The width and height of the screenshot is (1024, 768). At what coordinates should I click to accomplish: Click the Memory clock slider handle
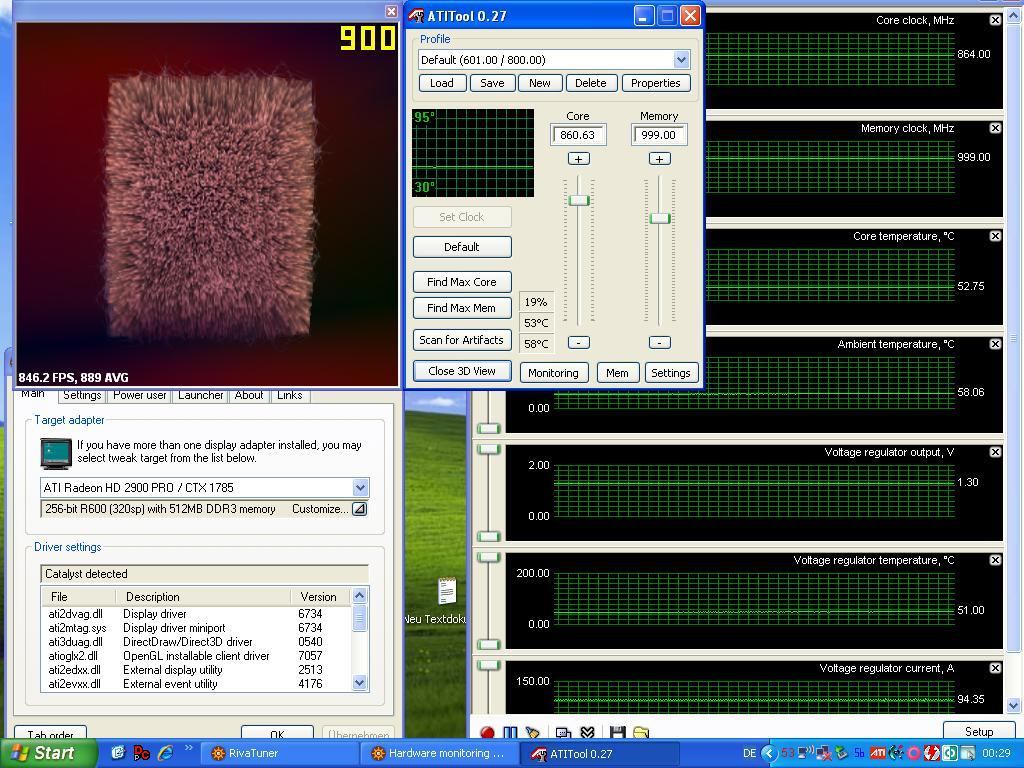click(660, 218)
